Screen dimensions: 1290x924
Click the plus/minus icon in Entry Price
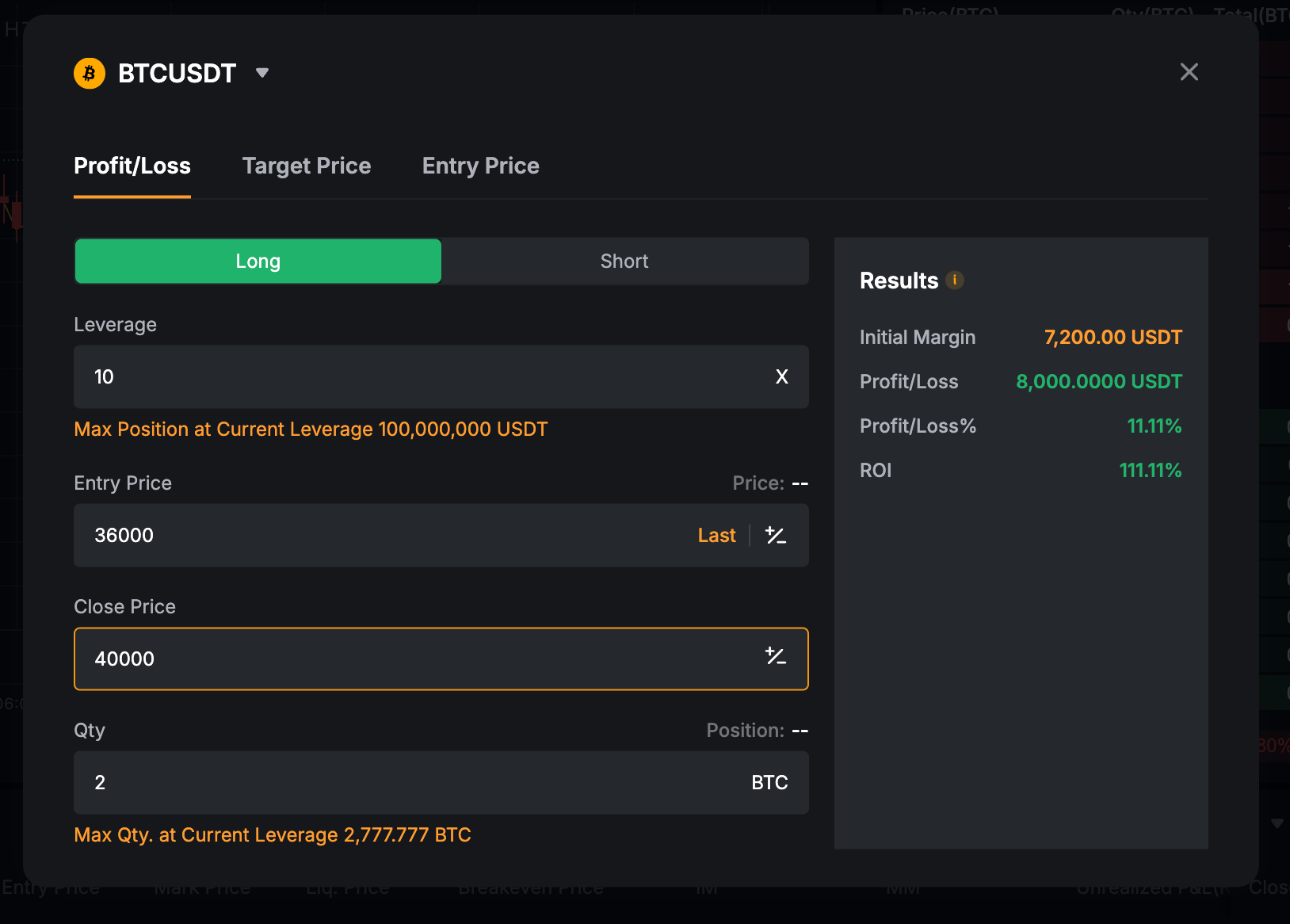point(776,536)
